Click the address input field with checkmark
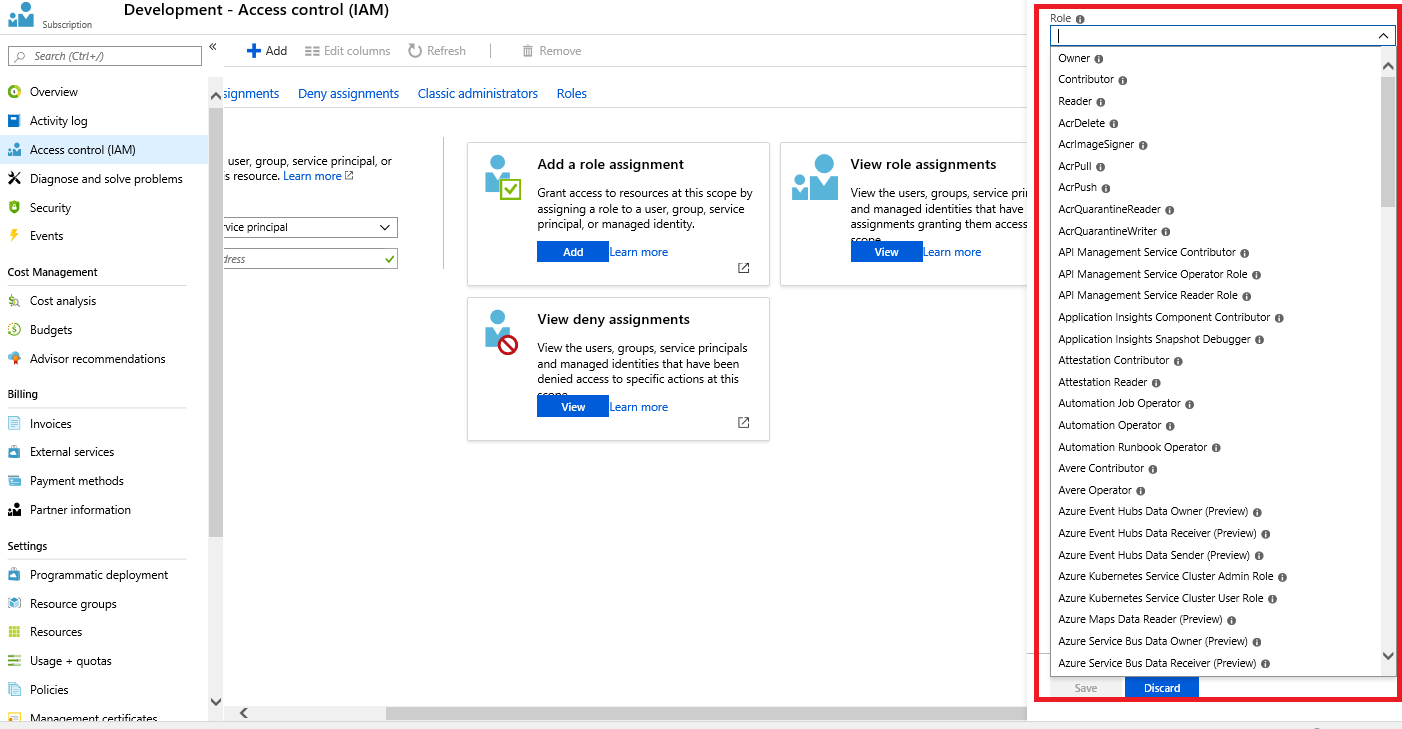Viewport: 1402px width, 729px height. click(310, 259)
